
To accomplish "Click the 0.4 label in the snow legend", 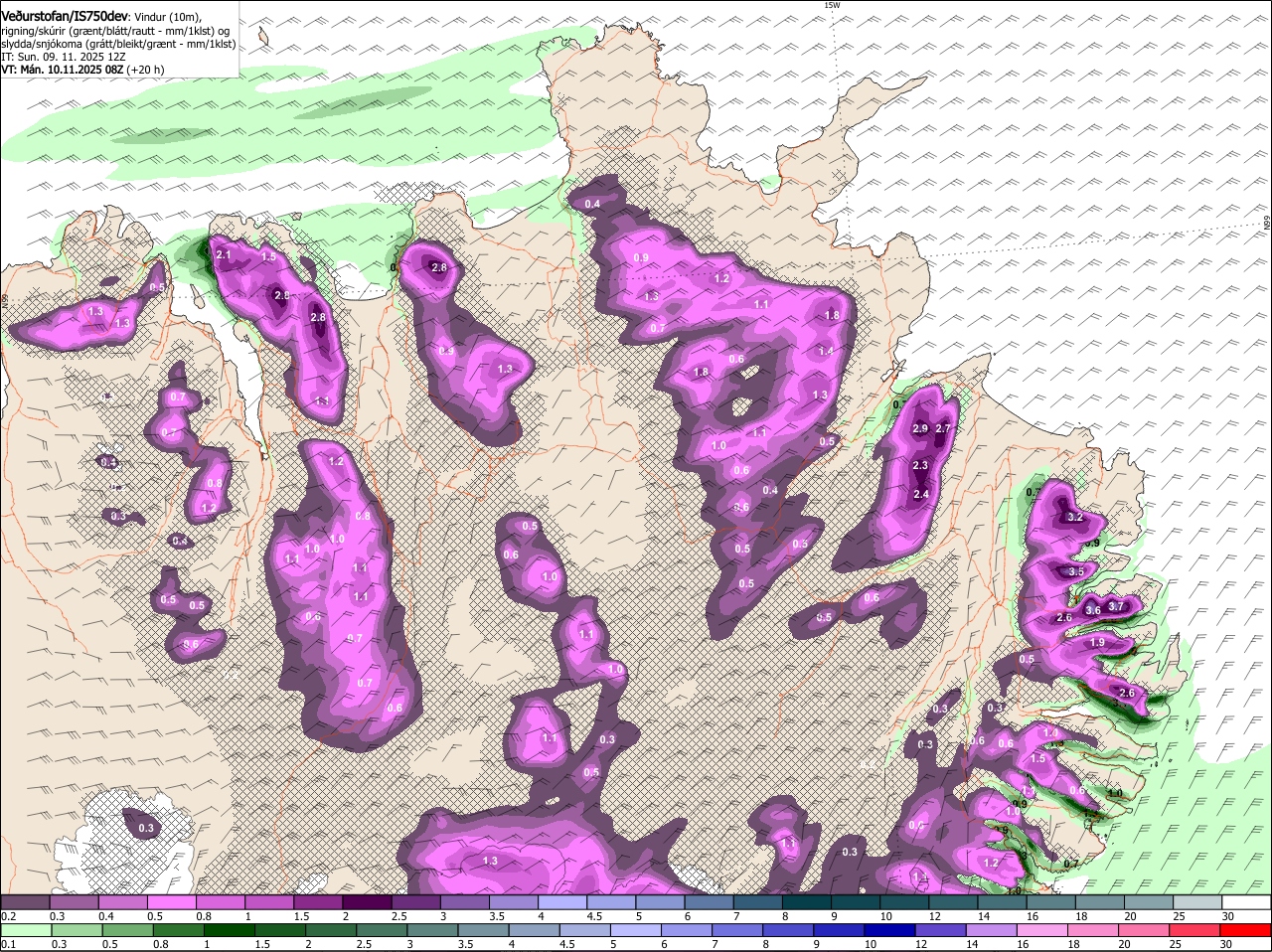I will click(x=106, y=915).
